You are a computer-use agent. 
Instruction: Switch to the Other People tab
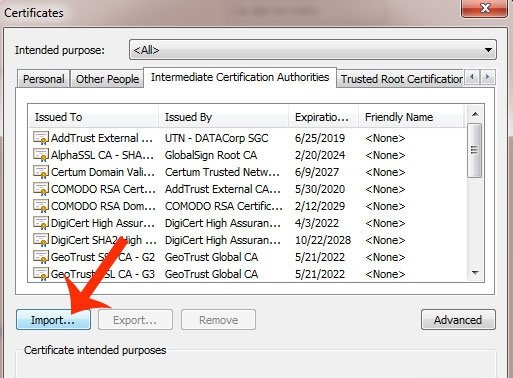[107, 79]
